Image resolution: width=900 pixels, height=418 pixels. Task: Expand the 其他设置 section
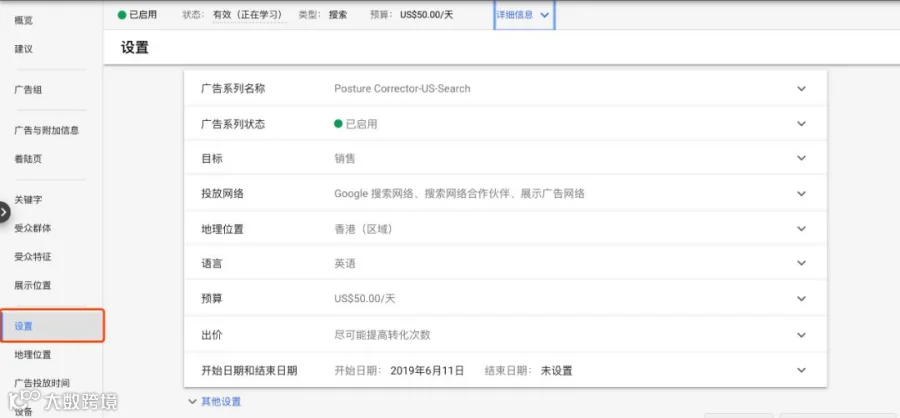pos(215,401)
